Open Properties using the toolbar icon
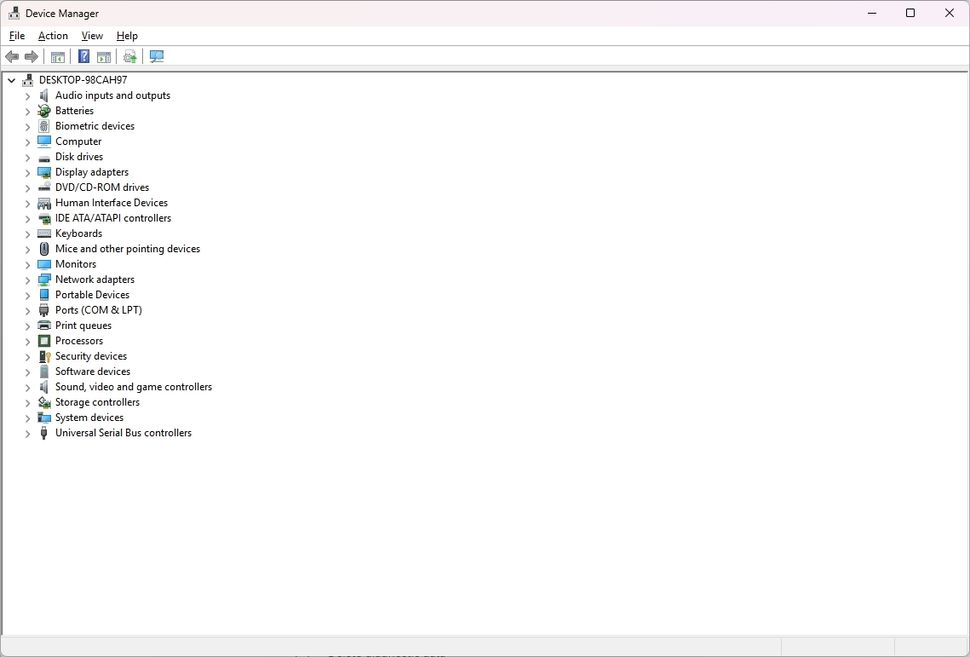The height and width of the screenshot is (657, 970). 103,56
